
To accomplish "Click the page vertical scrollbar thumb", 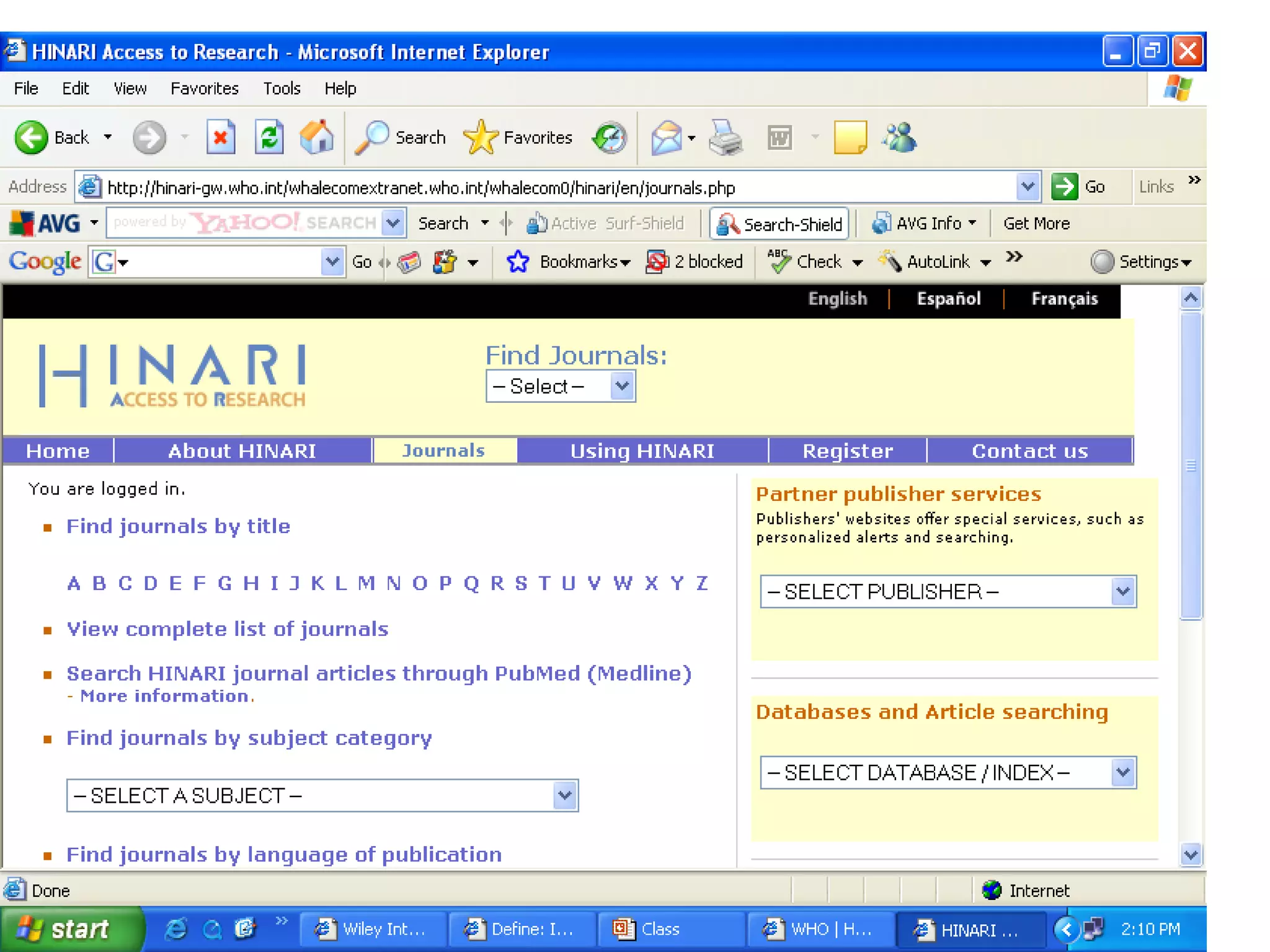I will (x=1191, y=465).
